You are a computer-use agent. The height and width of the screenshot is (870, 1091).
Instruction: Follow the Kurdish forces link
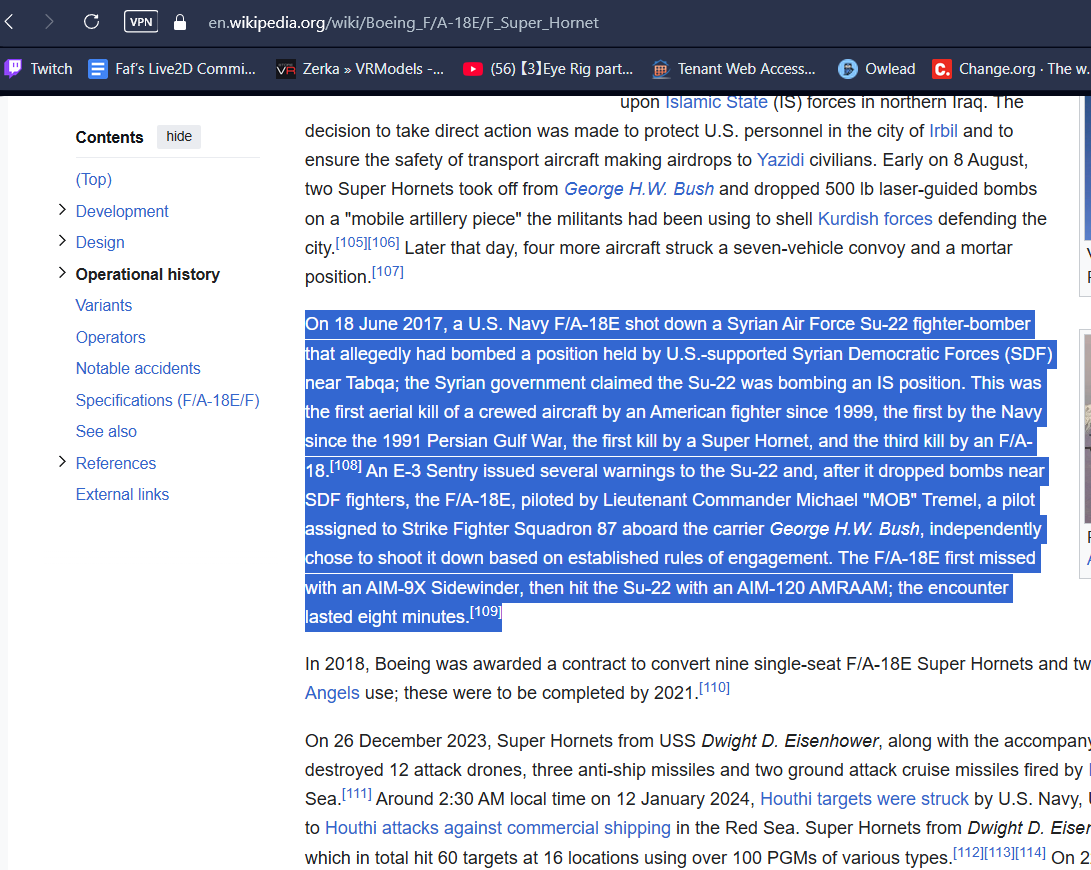click(874, 218)
